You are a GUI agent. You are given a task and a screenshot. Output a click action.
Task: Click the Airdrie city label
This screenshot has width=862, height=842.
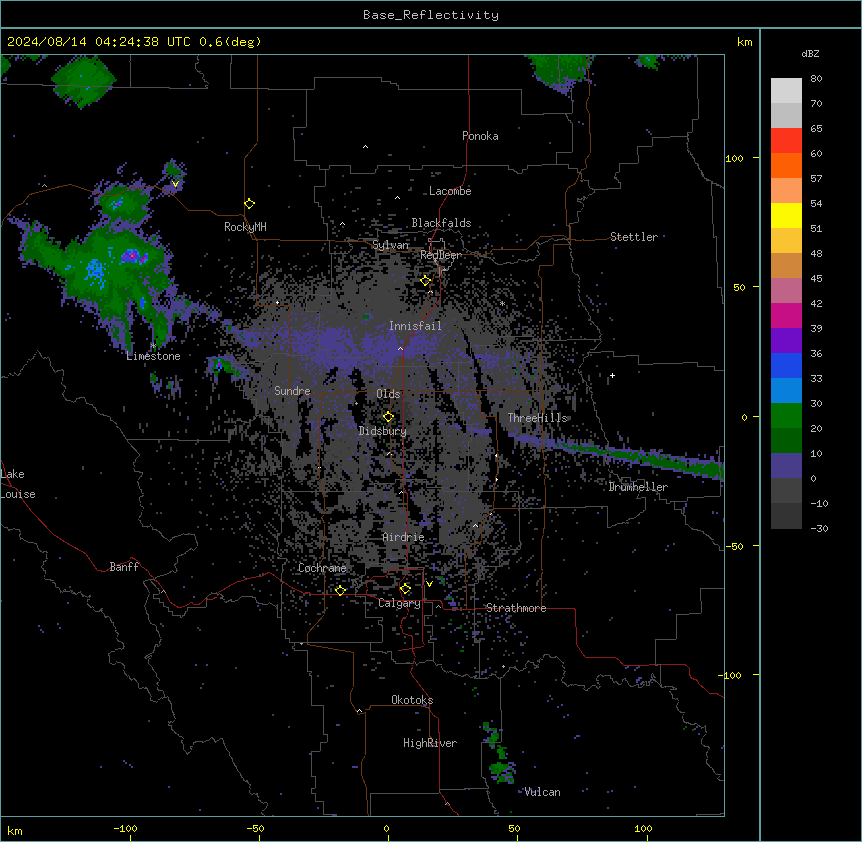coord(404,537)
